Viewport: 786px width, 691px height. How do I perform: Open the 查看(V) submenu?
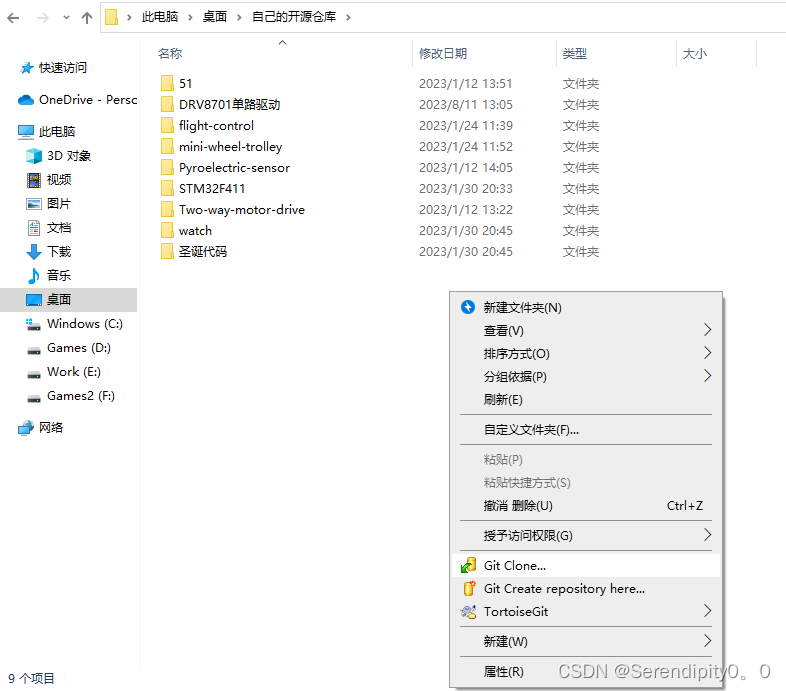point(585,330)
